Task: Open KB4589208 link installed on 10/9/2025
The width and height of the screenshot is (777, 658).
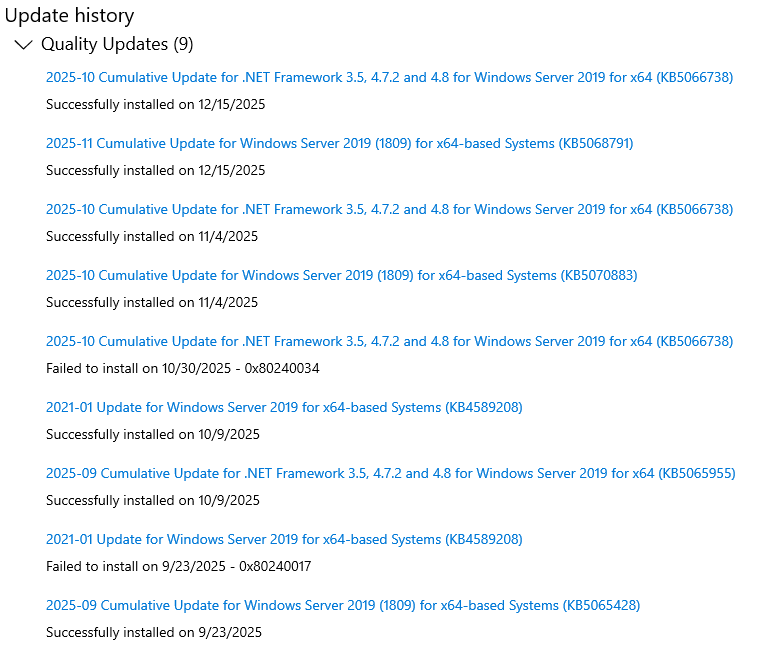Action: coord(284,407)
